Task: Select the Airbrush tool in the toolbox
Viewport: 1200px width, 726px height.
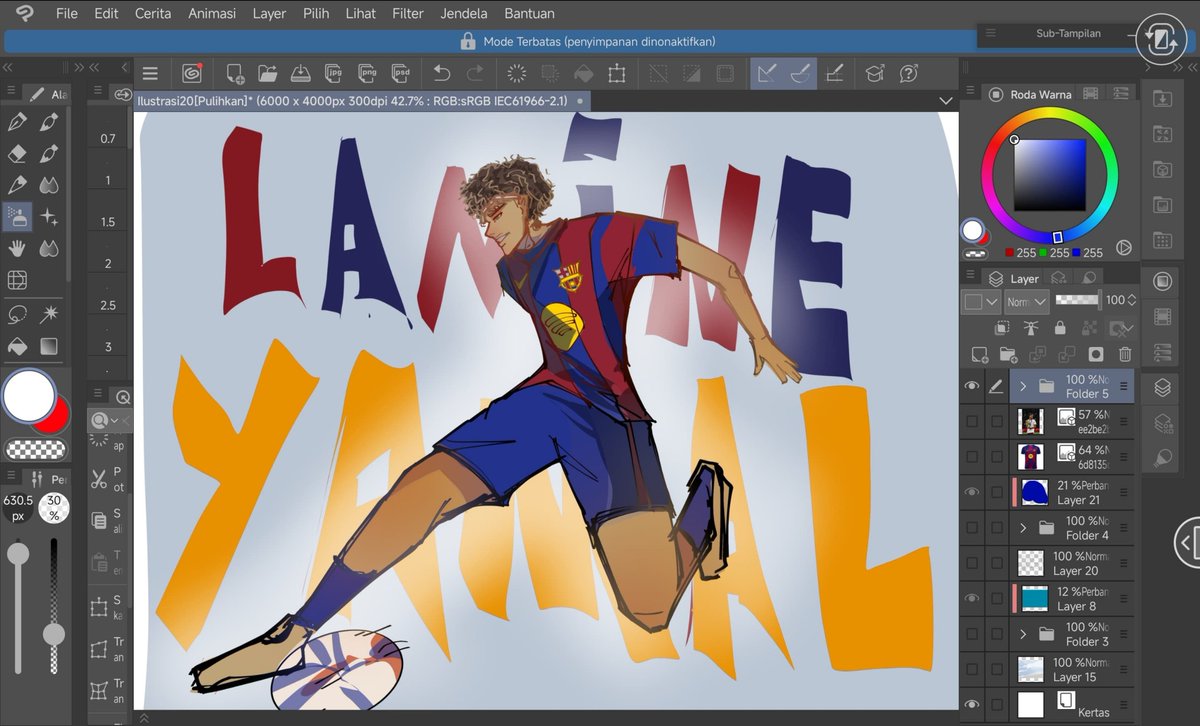Action: point(17,216)
